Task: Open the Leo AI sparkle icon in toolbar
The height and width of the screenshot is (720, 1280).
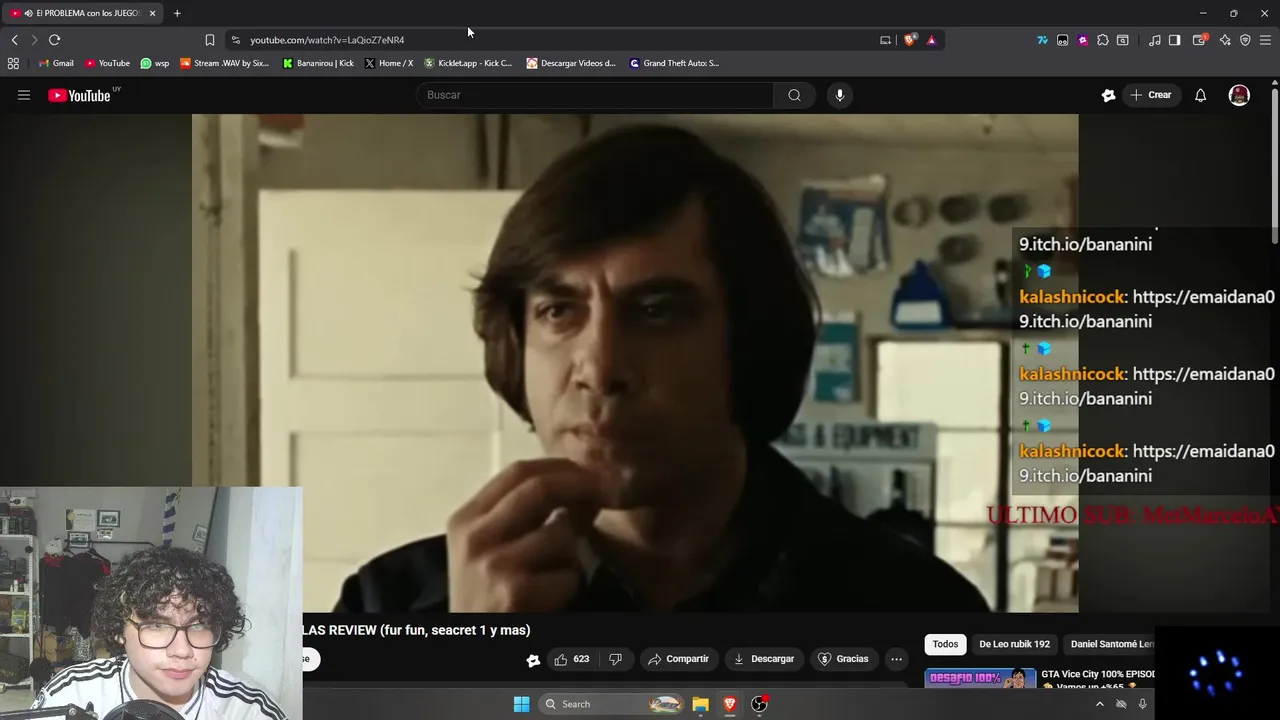Action: [x=1224, y=40]
